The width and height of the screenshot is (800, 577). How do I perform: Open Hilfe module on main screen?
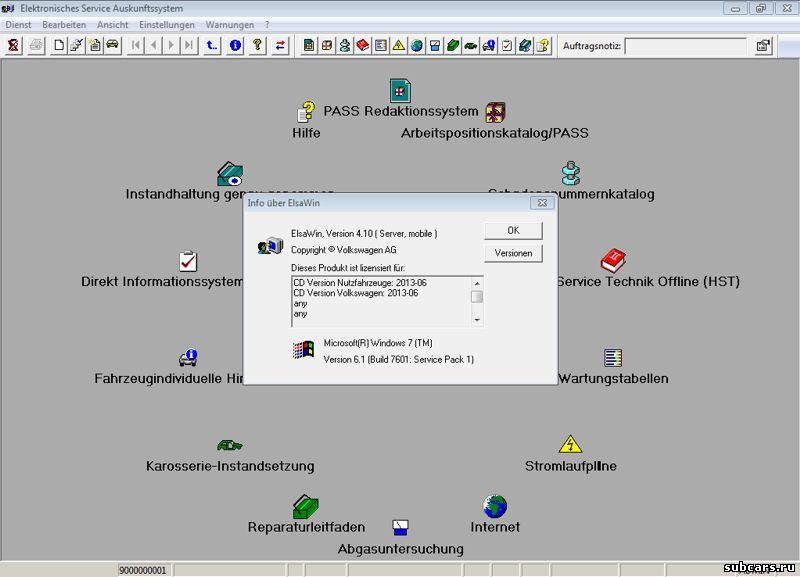[x=306, y=112]
